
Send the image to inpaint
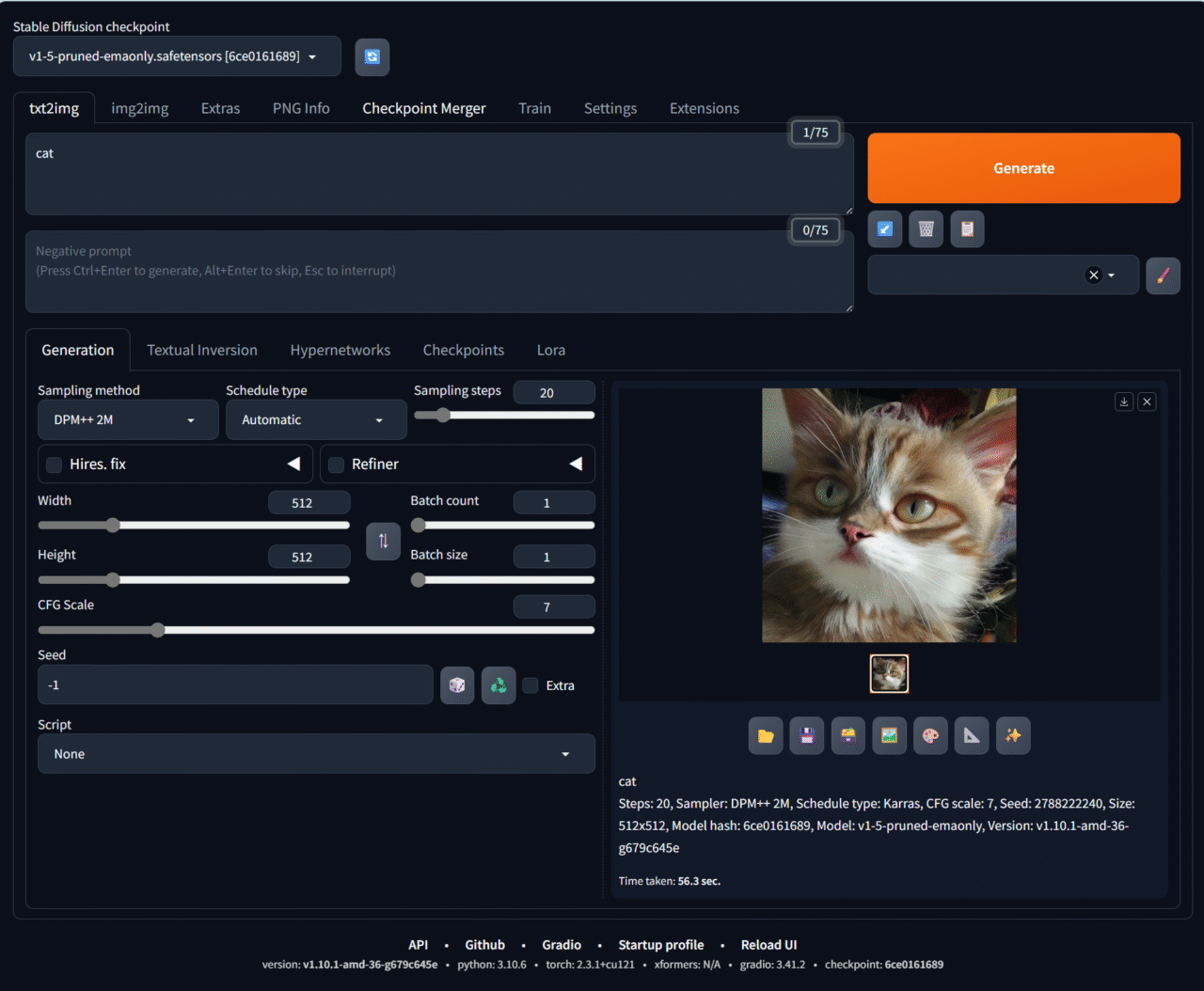coord(930,735)
